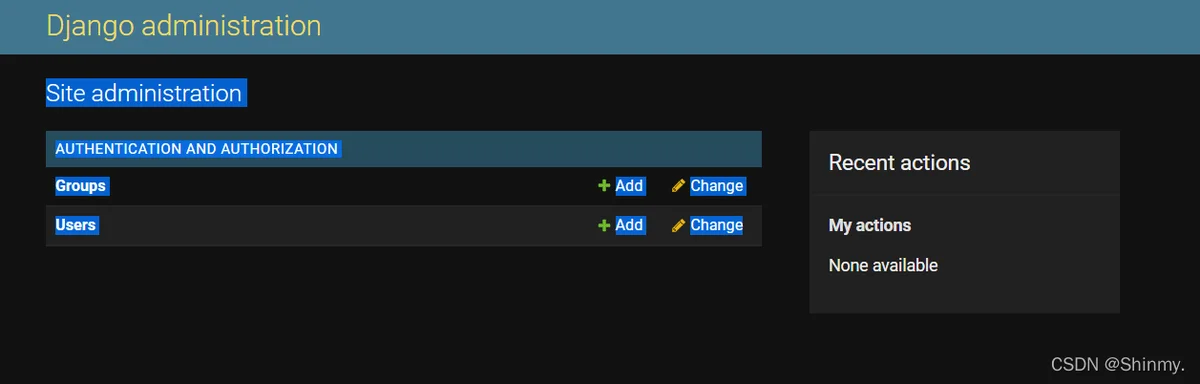Open the Groups model link
The width and height of the screenshot is (1200, 384).
(81, 186)
